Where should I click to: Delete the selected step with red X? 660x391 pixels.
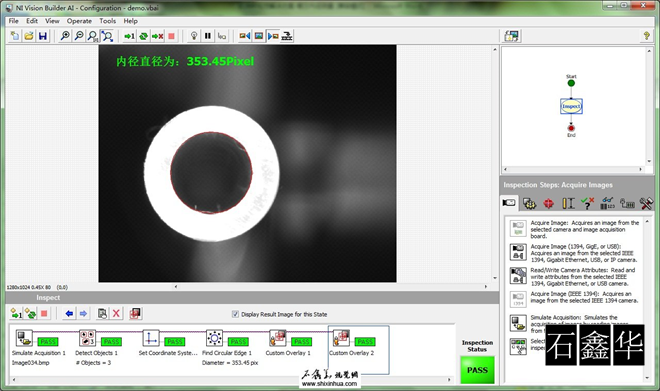116,314
